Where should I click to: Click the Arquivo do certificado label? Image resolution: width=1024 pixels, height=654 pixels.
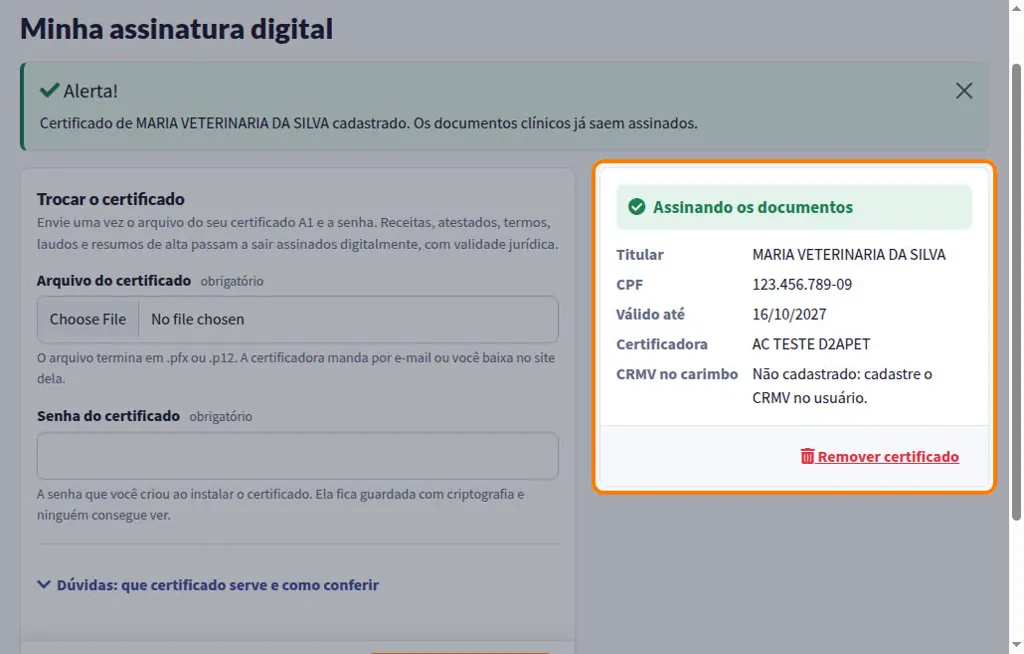pos(114,280)
